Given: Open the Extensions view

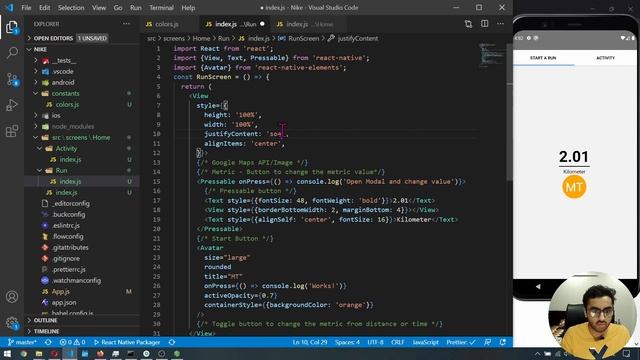Looking at the screenshot, I should tap(12, 131).
